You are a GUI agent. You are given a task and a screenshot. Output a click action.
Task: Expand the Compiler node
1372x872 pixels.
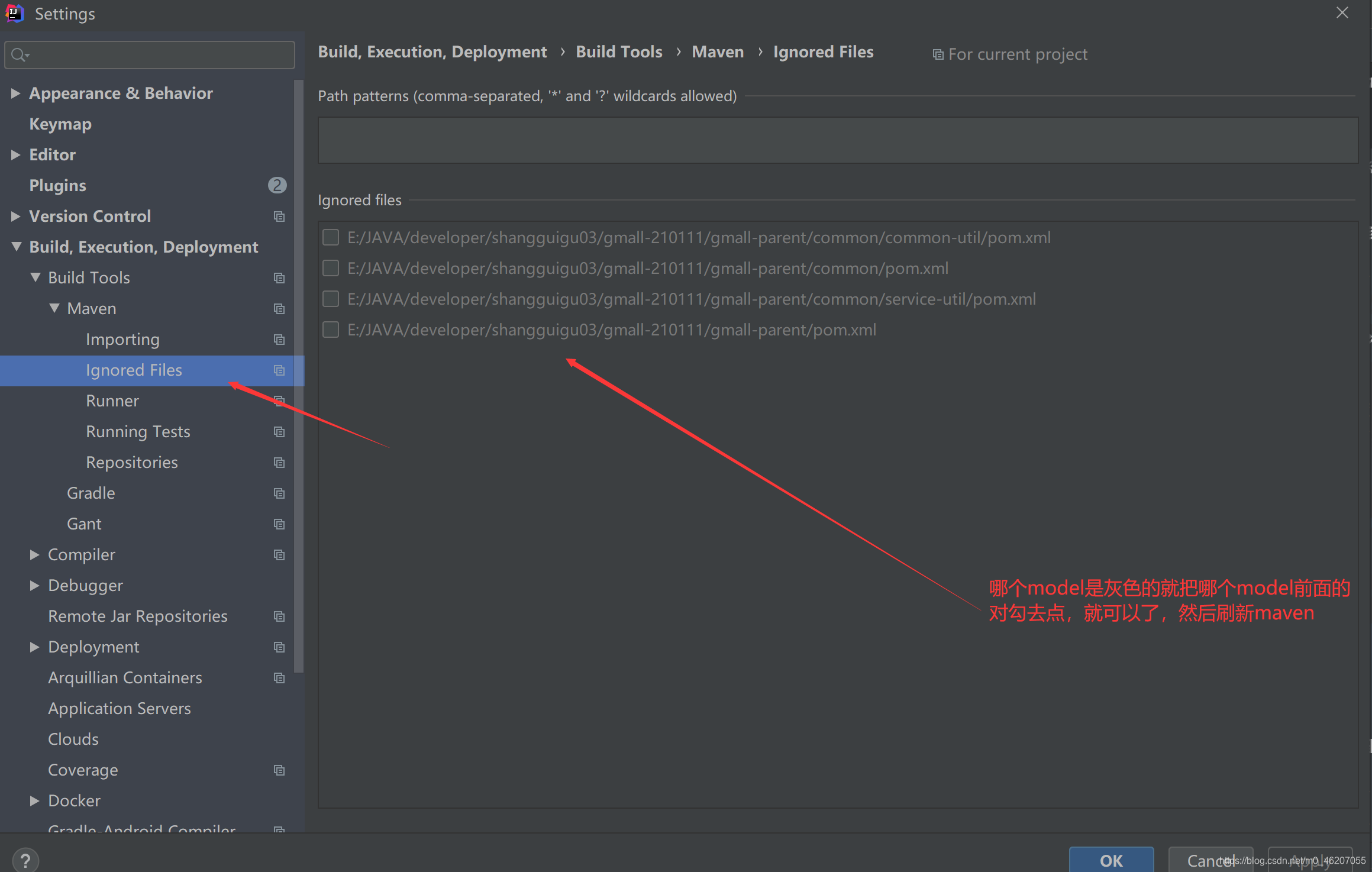tap(35, 554)
